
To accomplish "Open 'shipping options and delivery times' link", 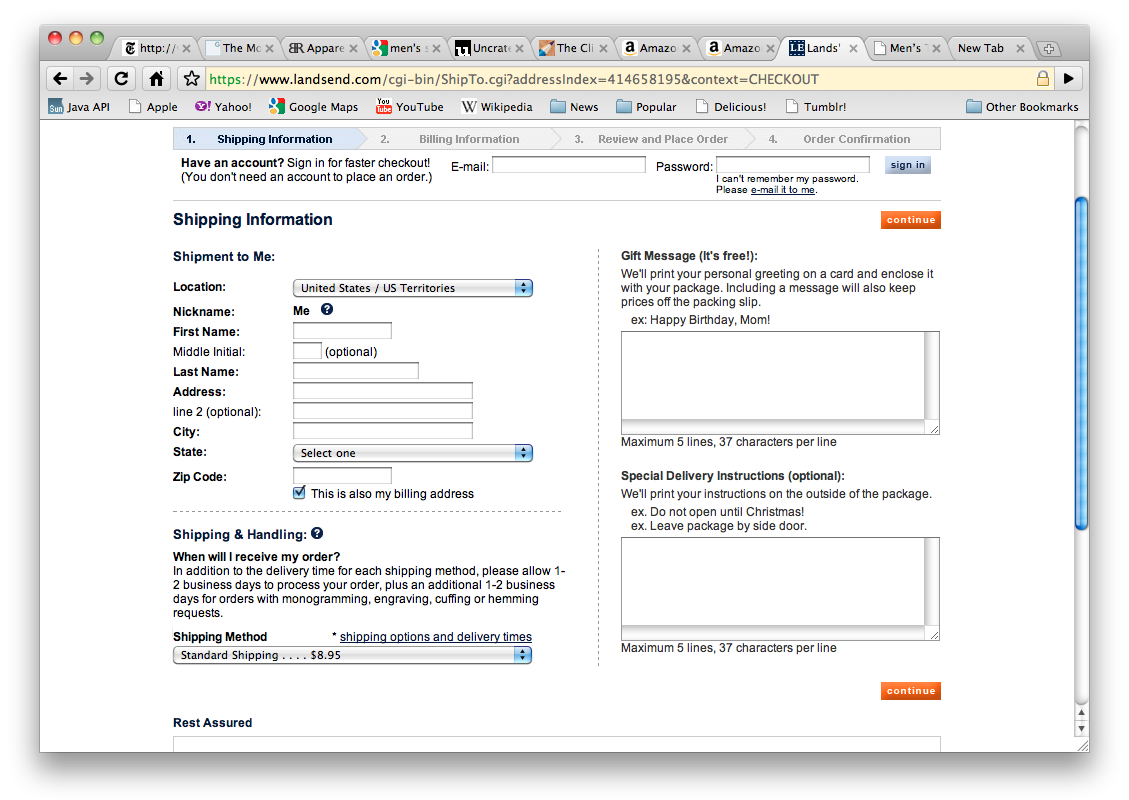I will click(436, 637).
